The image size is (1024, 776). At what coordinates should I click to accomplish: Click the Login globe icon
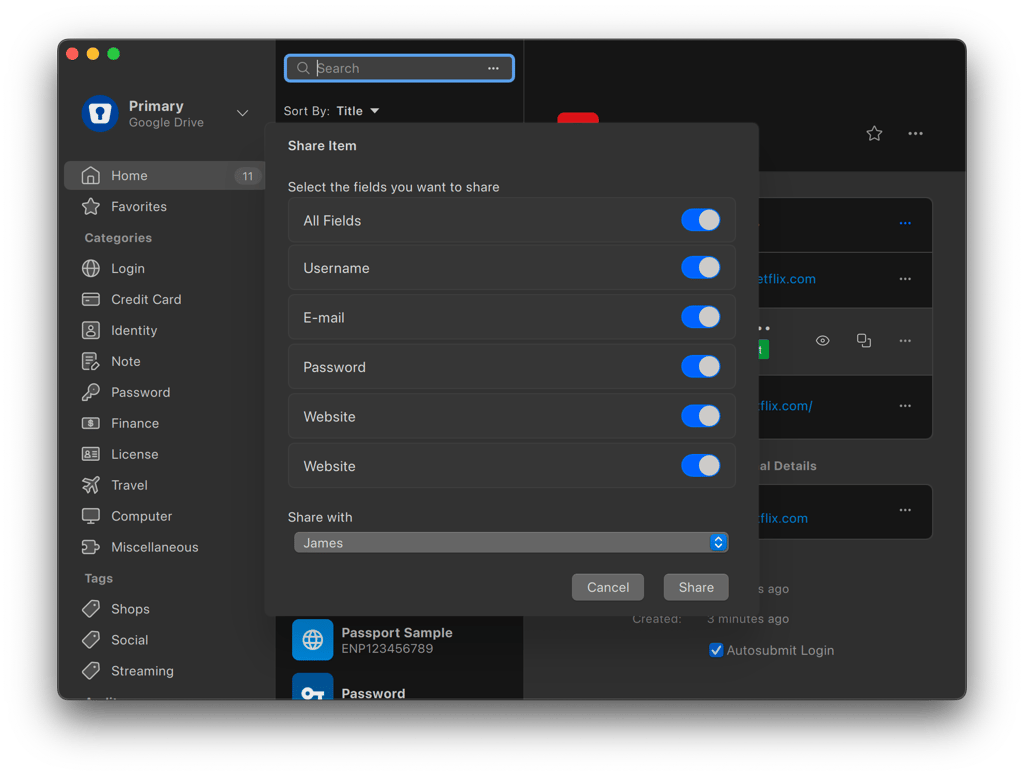91,268
